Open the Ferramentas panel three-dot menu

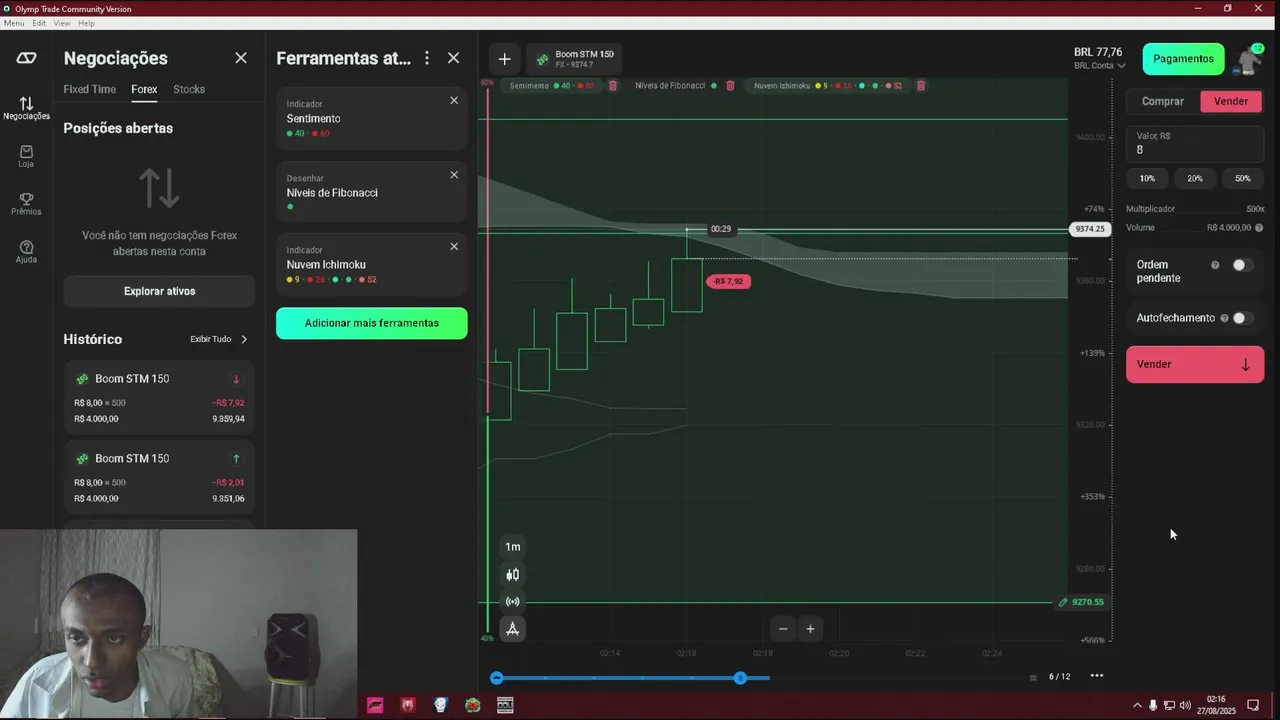427,58
